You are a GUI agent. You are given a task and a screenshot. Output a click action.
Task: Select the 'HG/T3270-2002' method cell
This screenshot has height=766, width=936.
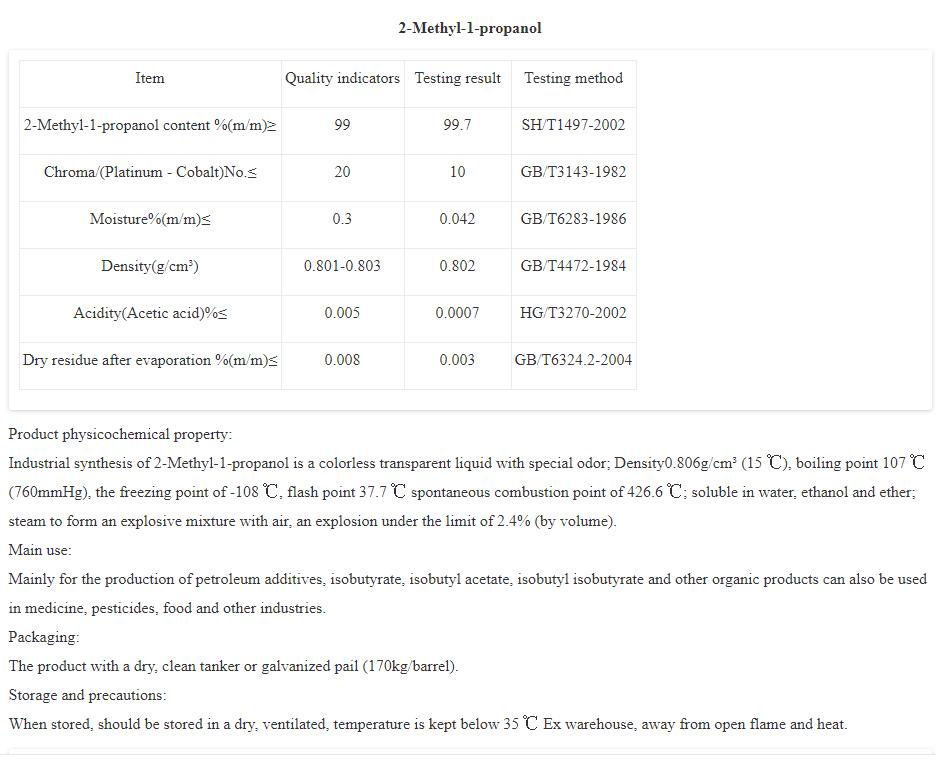[573, 313]
